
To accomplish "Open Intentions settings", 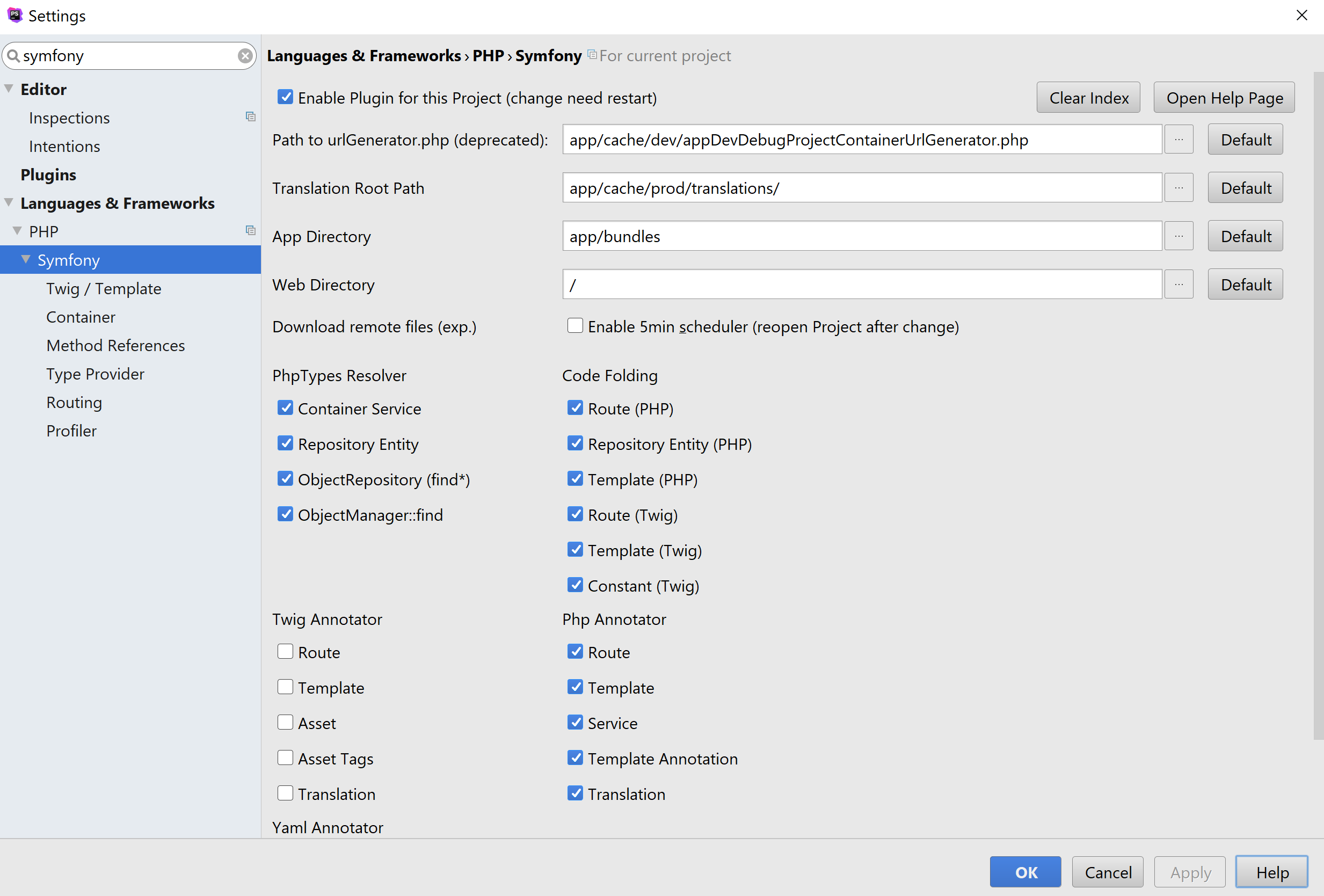I will click(x=64, y=147).
